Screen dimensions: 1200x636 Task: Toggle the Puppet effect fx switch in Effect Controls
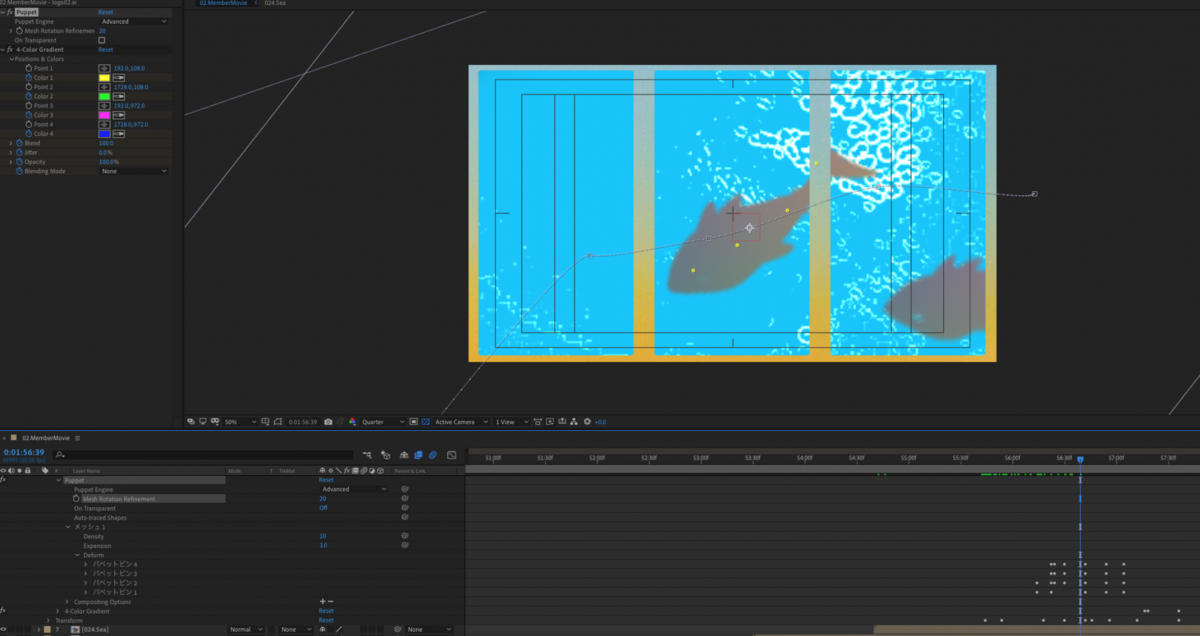pyautogui.click(x=9, y=12)
